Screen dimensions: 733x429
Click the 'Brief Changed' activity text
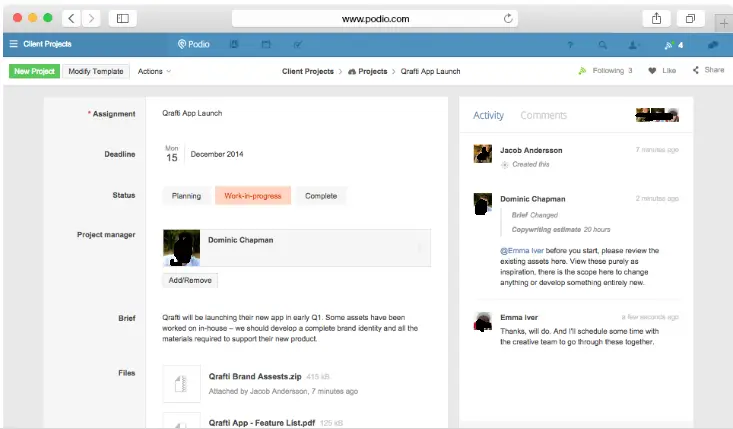pos(535,215)
